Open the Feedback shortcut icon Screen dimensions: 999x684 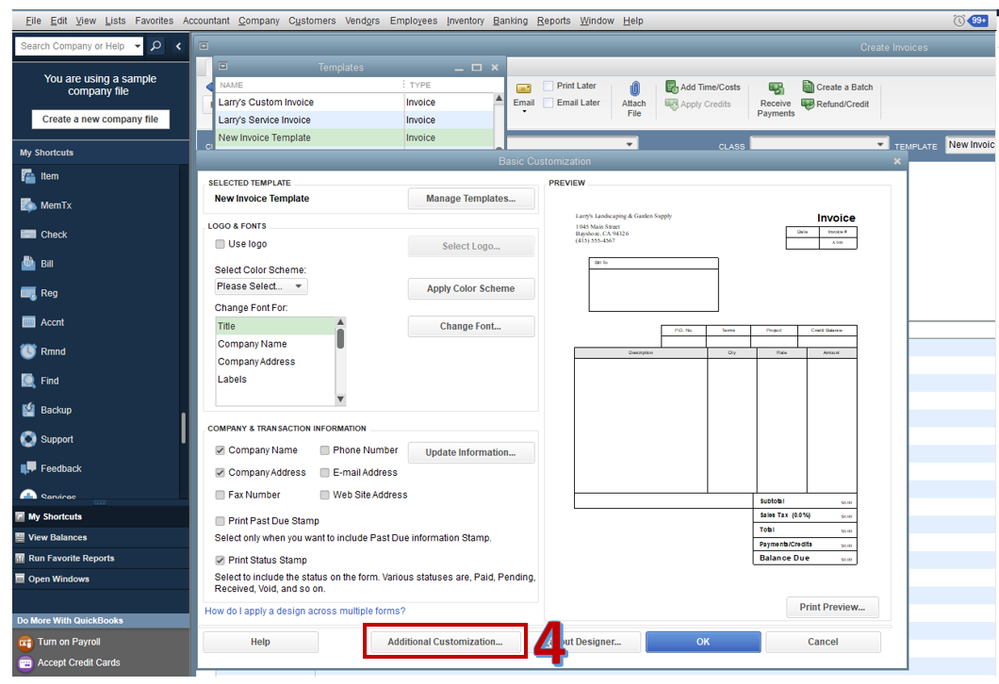[28, 468]
